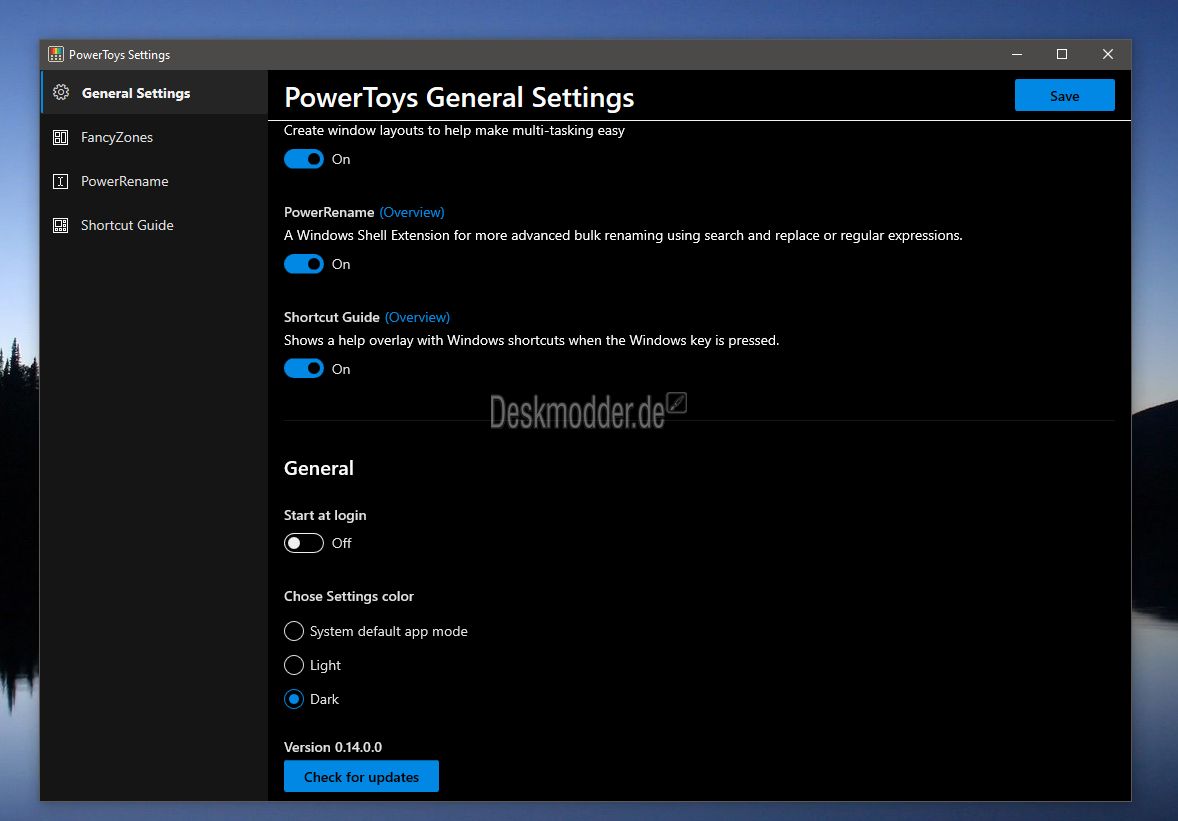Turn off the window layouts (FancyZones) toggle

coord(304,159)
